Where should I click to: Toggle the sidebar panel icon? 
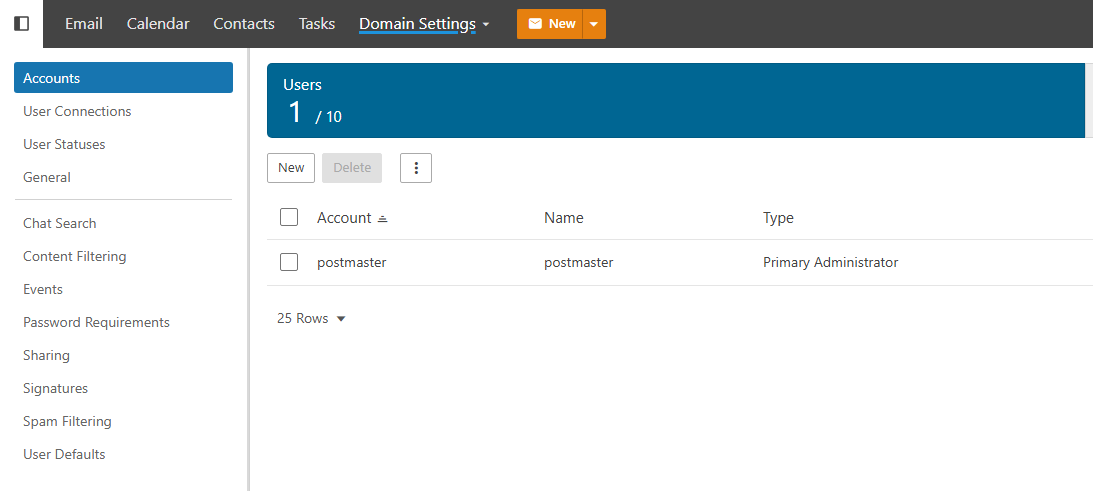[x=21, y=24]
